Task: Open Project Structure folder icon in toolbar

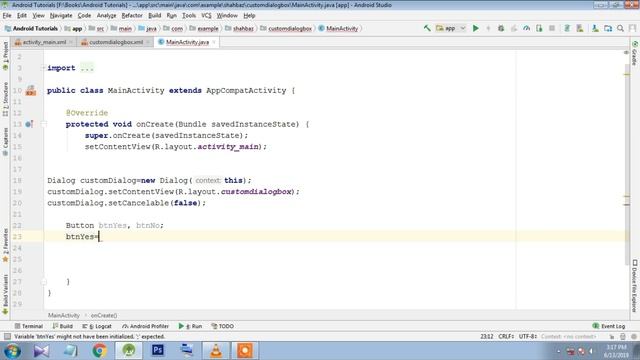Action: point(608,28)
